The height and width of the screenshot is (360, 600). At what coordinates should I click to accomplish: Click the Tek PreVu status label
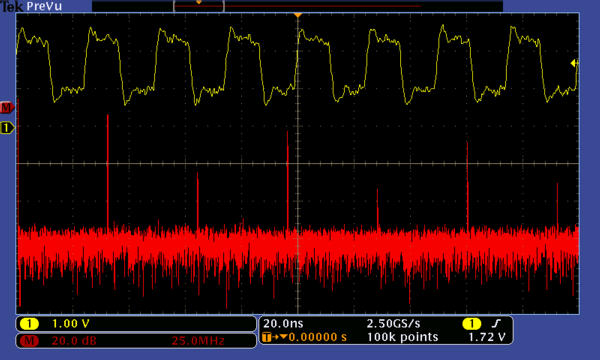tap(31, 6)
